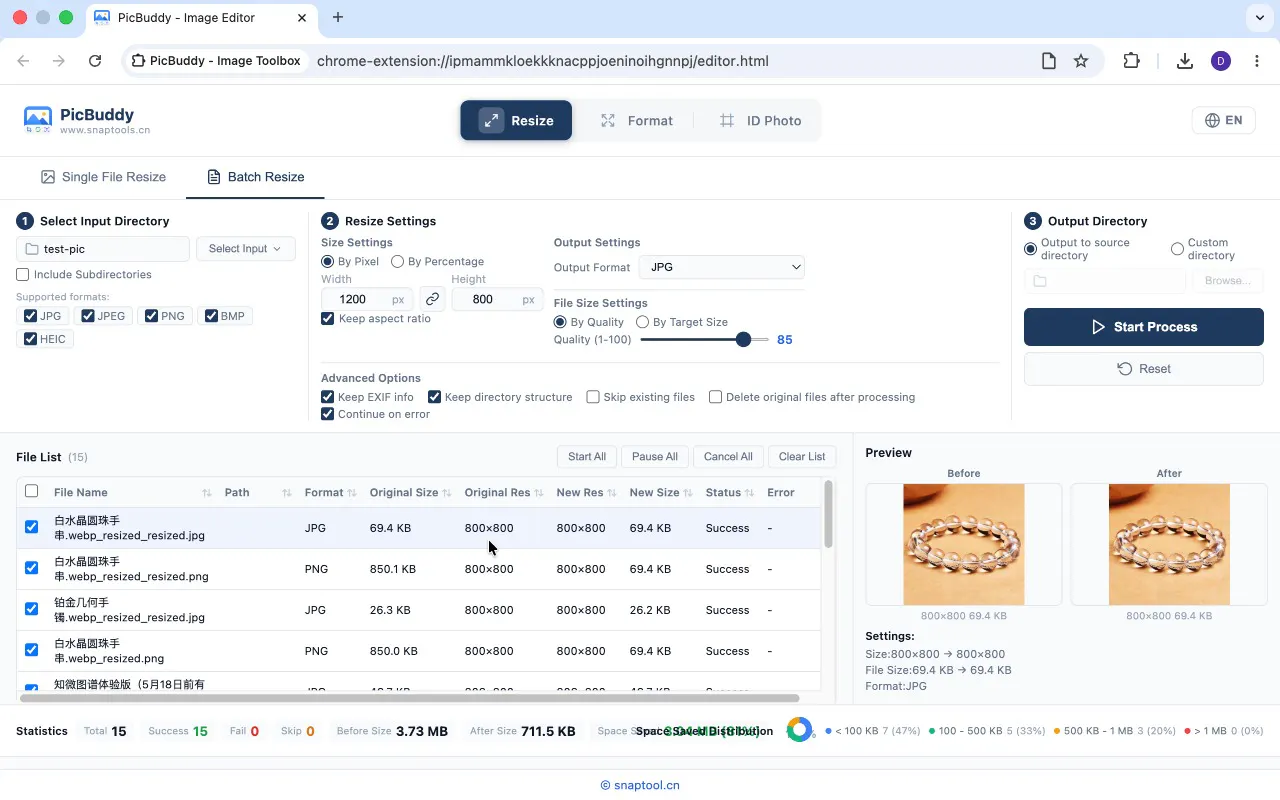Image resolution: width=1280 pixels, height=800 pixels.
Task: Toggle Continue on error checkbox
Action: click(328, 414)
